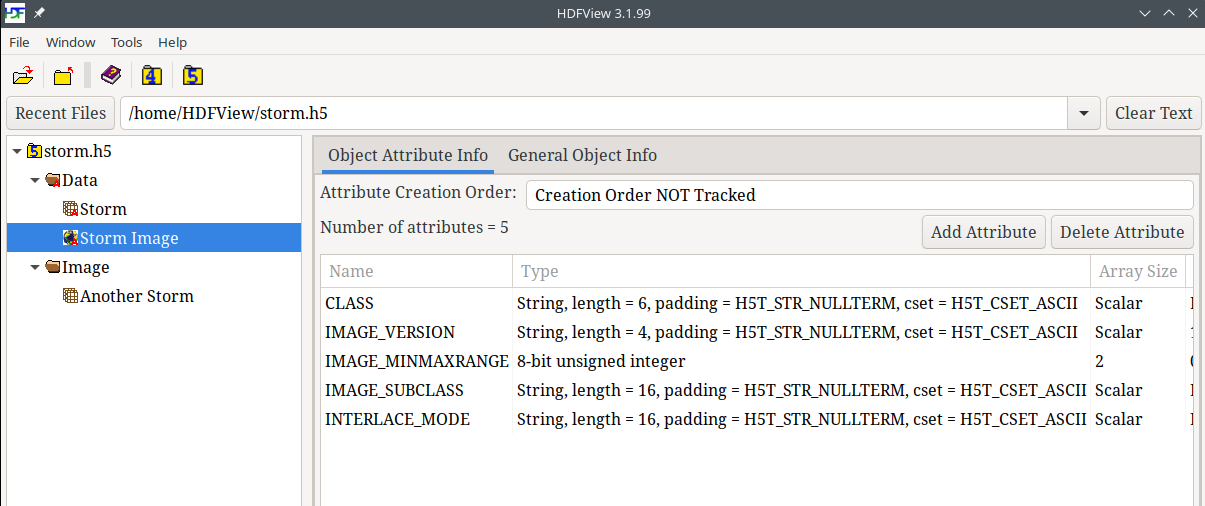Collapse the storm.h5 root node
The height and width of the screenshot is (506, 1205).
(x=17, y=152)
